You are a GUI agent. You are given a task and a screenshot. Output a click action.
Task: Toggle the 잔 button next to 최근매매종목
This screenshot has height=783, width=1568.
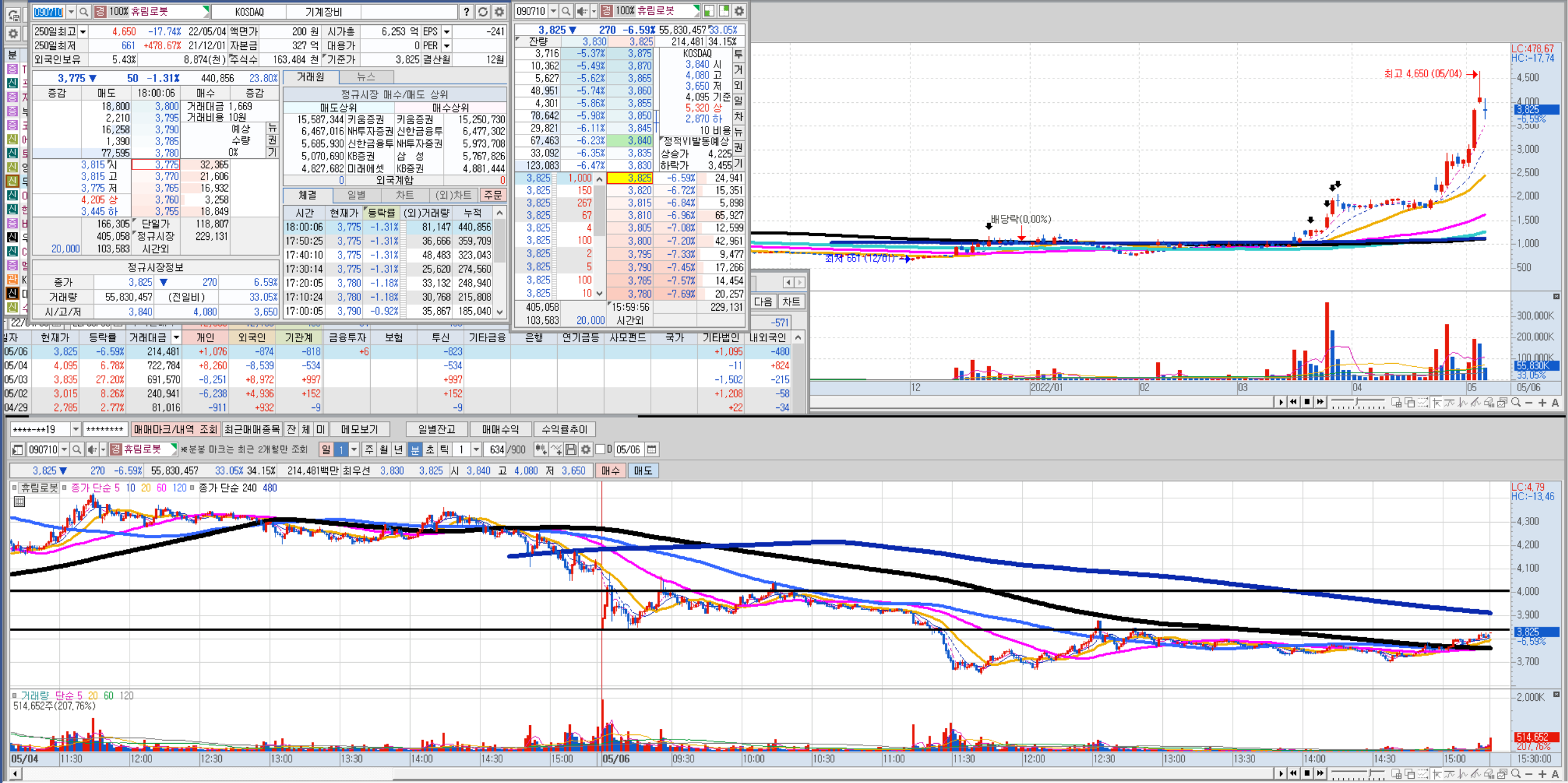coord(291,430)
